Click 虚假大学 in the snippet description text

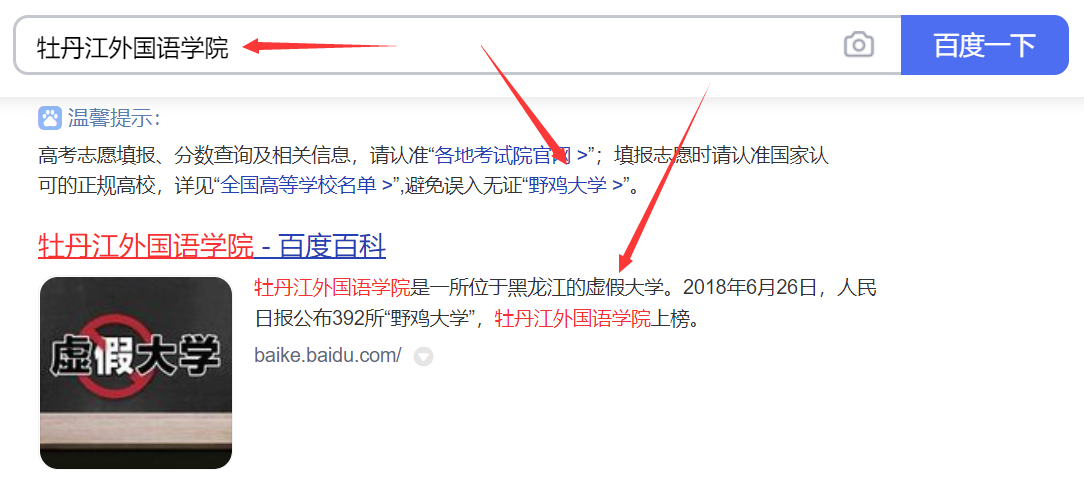click(x=626, y=287)
